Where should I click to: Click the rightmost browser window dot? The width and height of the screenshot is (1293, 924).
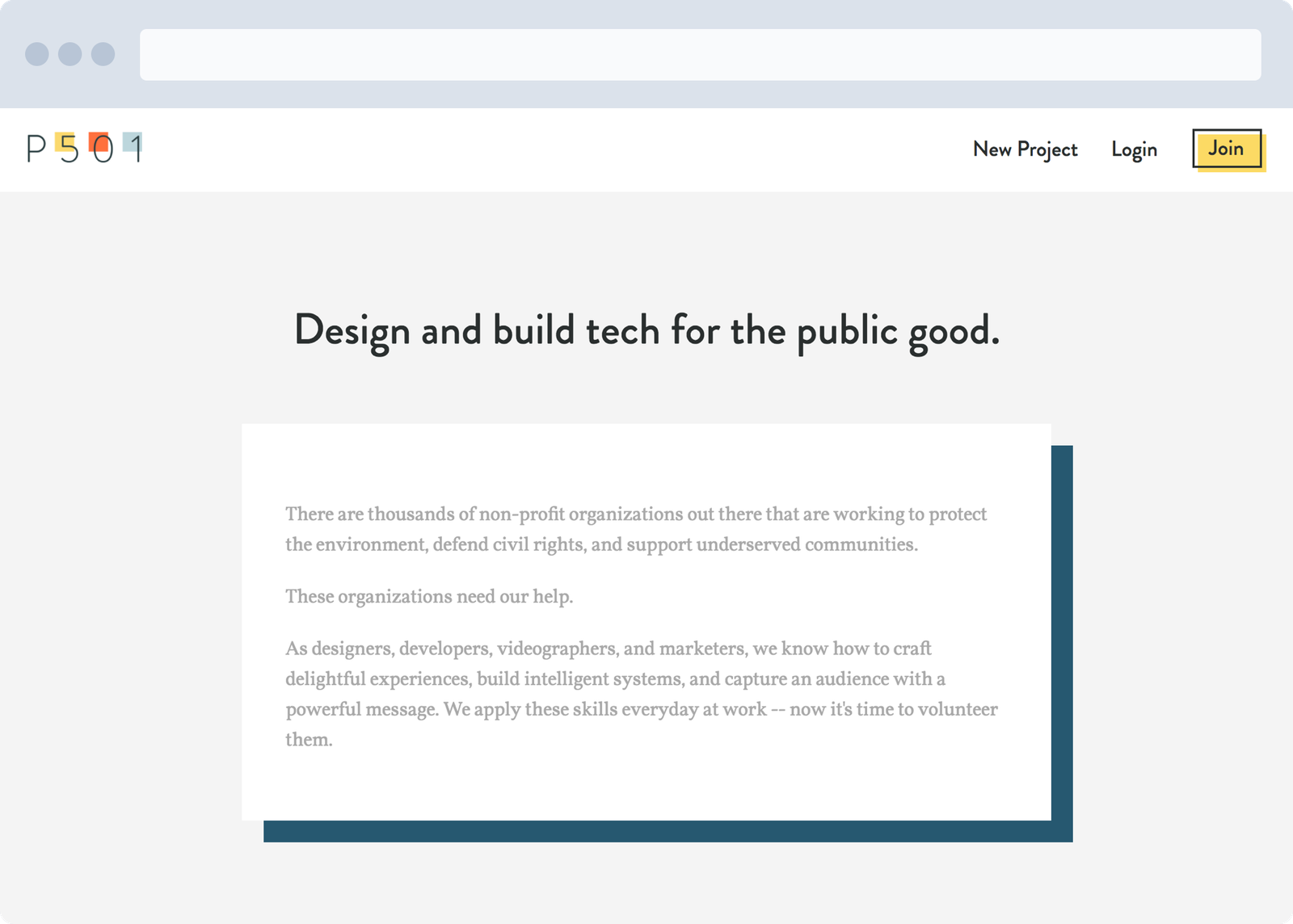[x=103, y=54]
